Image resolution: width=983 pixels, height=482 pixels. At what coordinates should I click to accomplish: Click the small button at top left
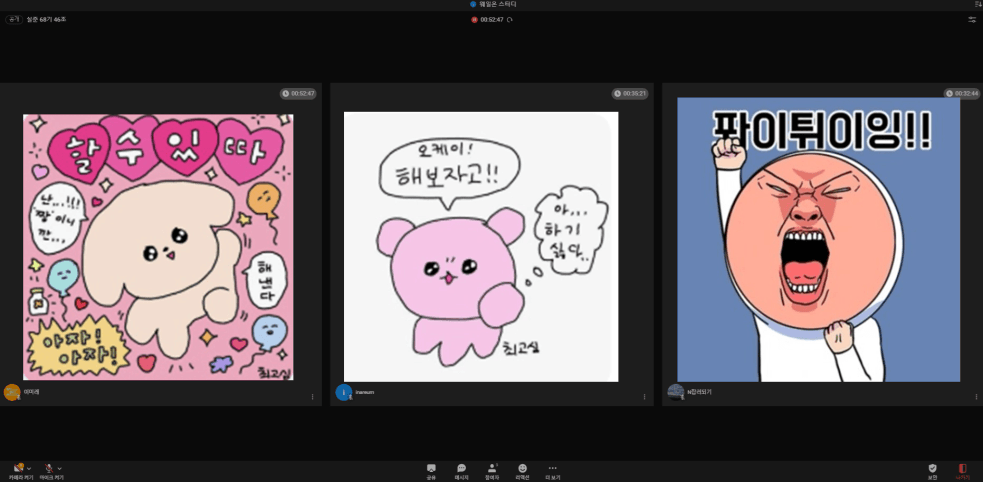point(13,19)
